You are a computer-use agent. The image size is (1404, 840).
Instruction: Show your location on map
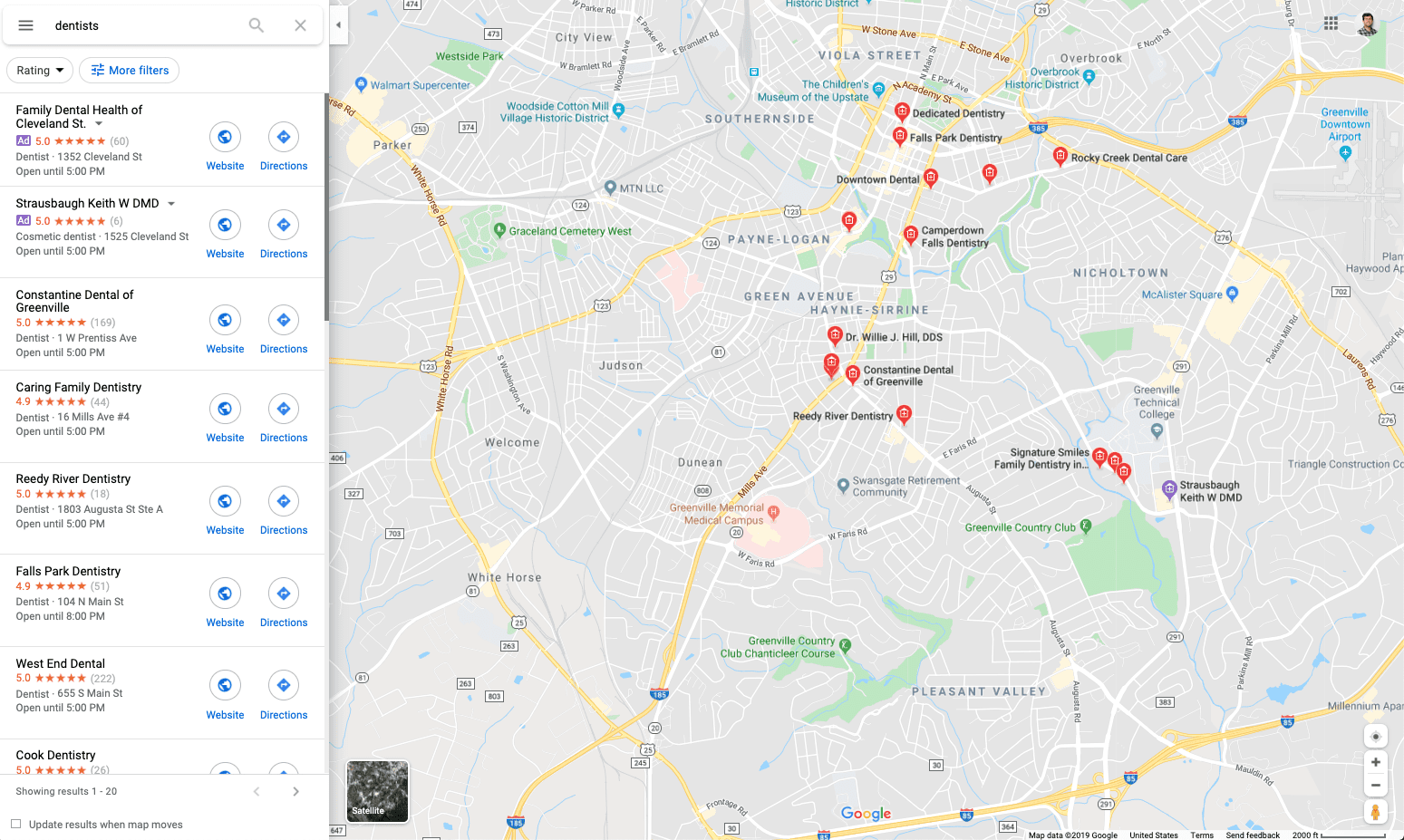pos(1375,736)
